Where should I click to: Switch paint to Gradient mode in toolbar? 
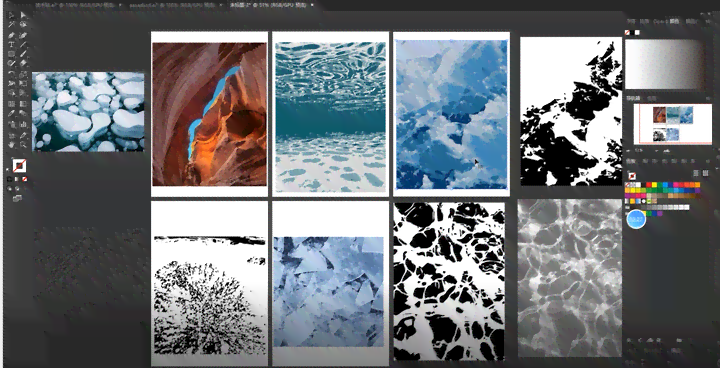point(17,179)
